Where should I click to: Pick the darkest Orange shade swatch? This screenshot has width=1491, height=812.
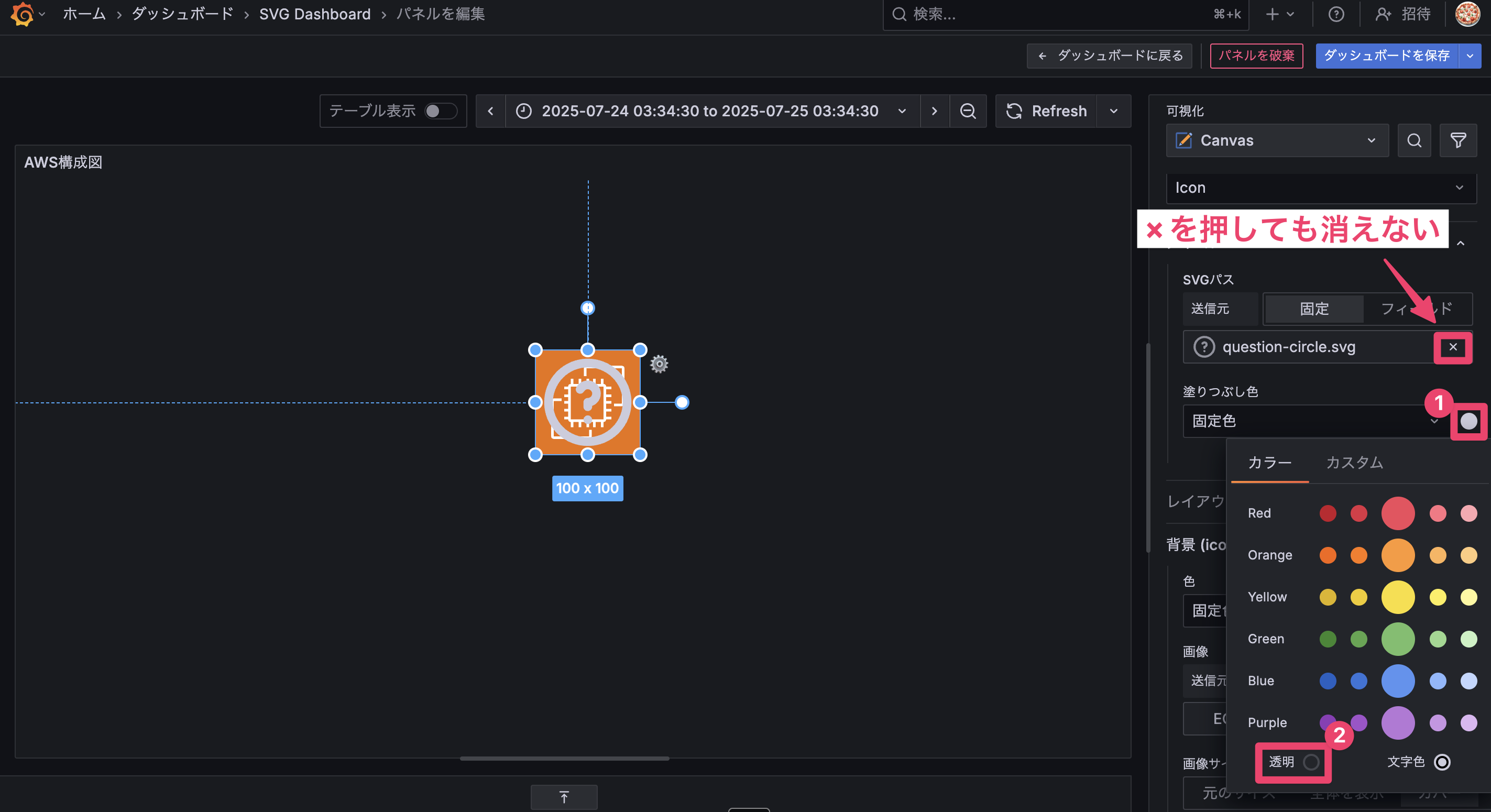click(1328, 555)
